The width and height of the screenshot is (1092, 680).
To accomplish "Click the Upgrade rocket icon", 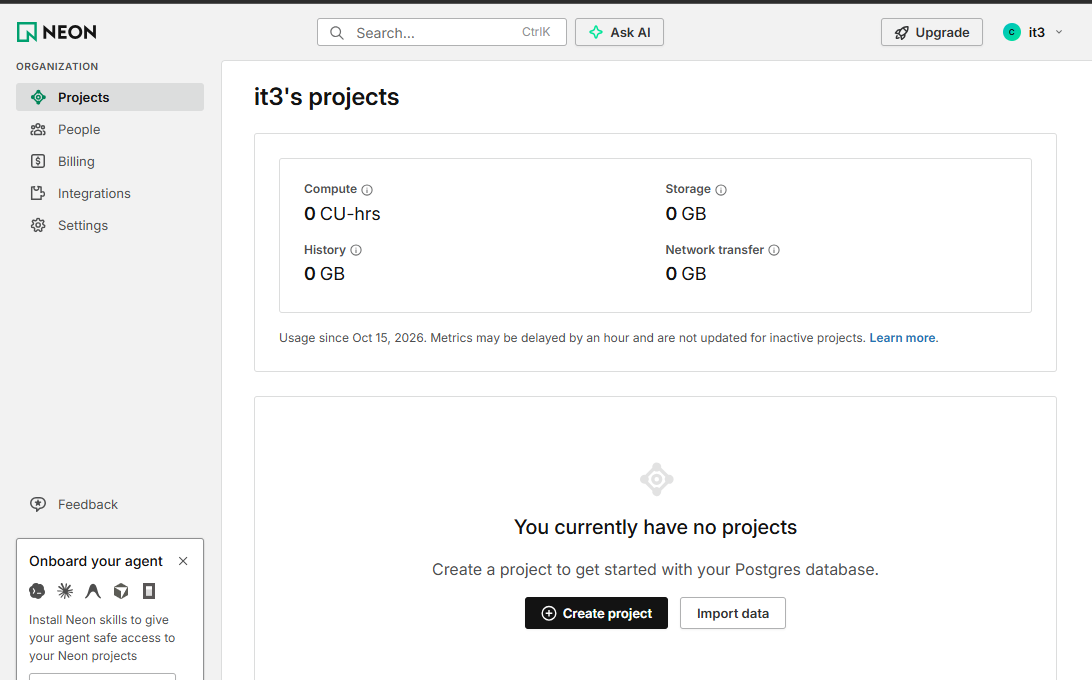I will tap(902, 33).
